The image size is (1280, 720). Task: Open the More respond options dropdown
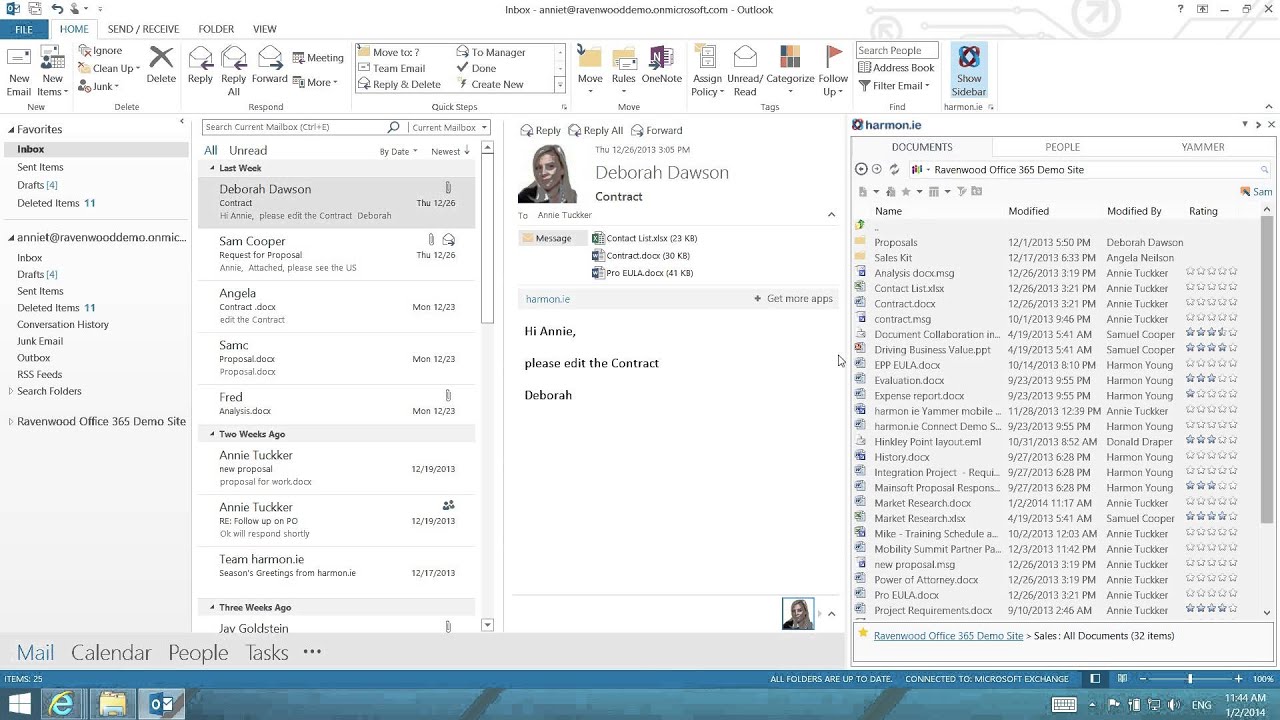point(315,83)
